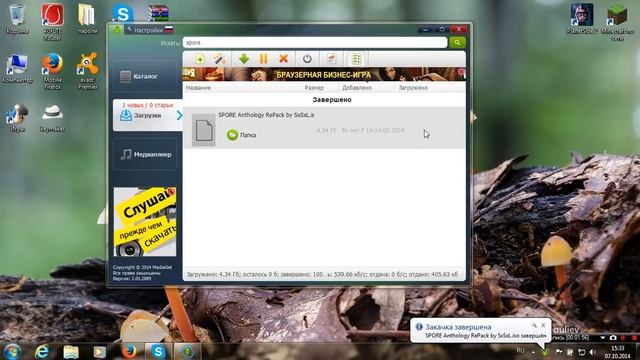Screen dimensions: 640x360
Task: Open File Explorer from taskbar
Action: pyautogui.click(x=71, y=351)
